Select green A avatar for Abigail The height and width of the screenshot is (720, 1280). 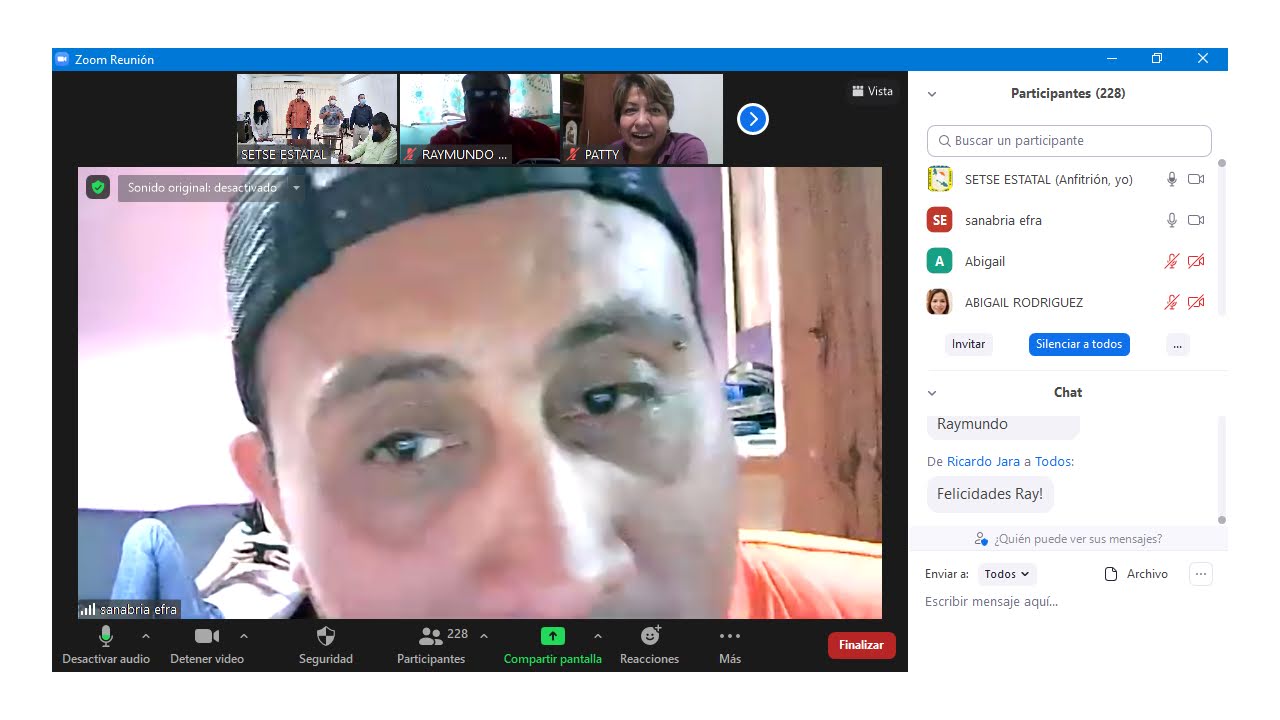(939, 261)
